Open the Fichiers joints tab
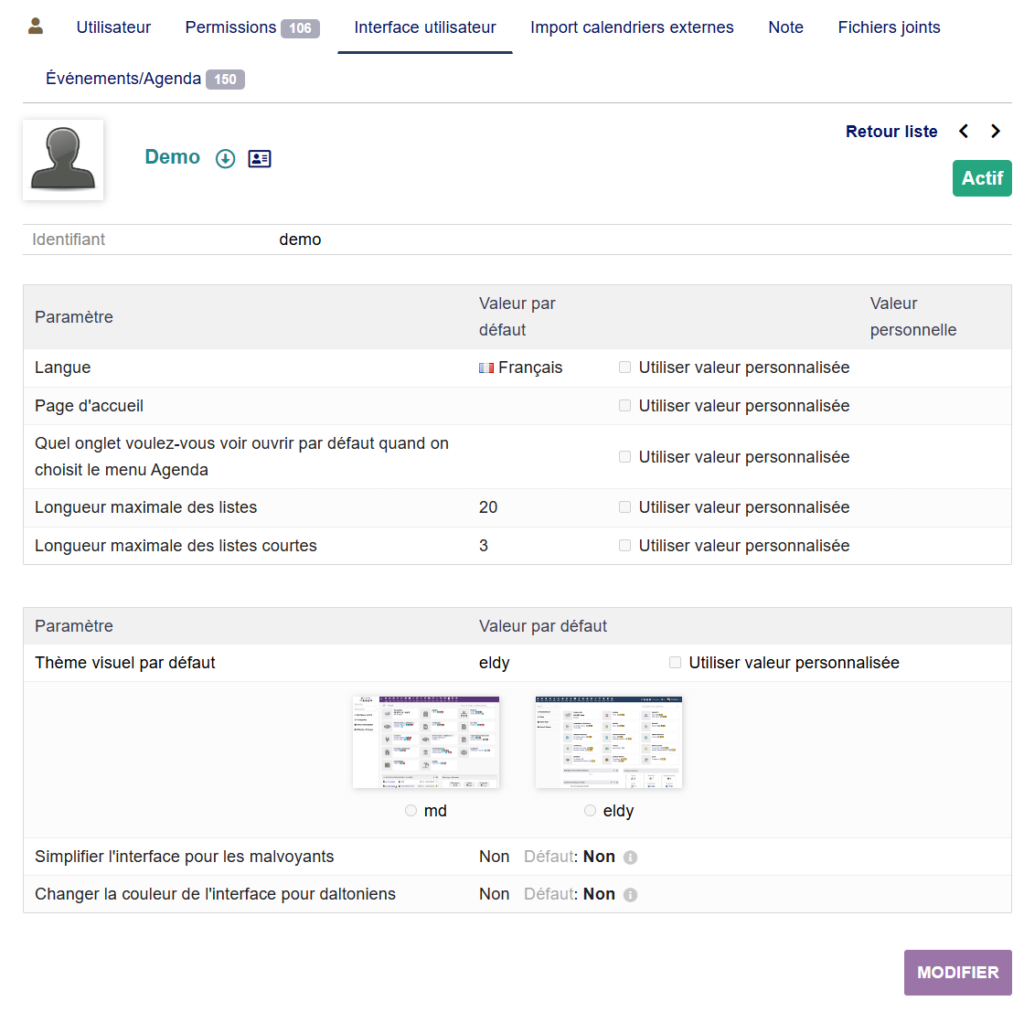Viewport: 1024px width, 1012px height. pyautogui.click(x=888, y=27)
